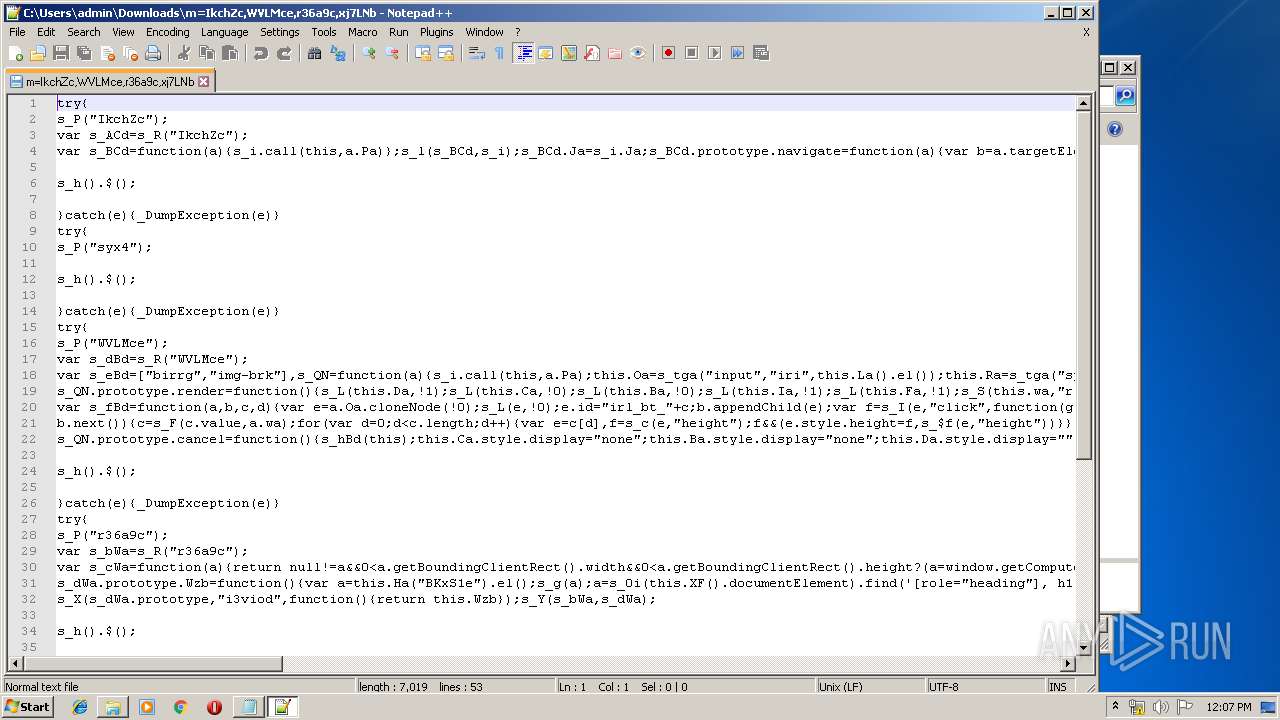Click the Copy toolbar icon

(x=206, y=53)
